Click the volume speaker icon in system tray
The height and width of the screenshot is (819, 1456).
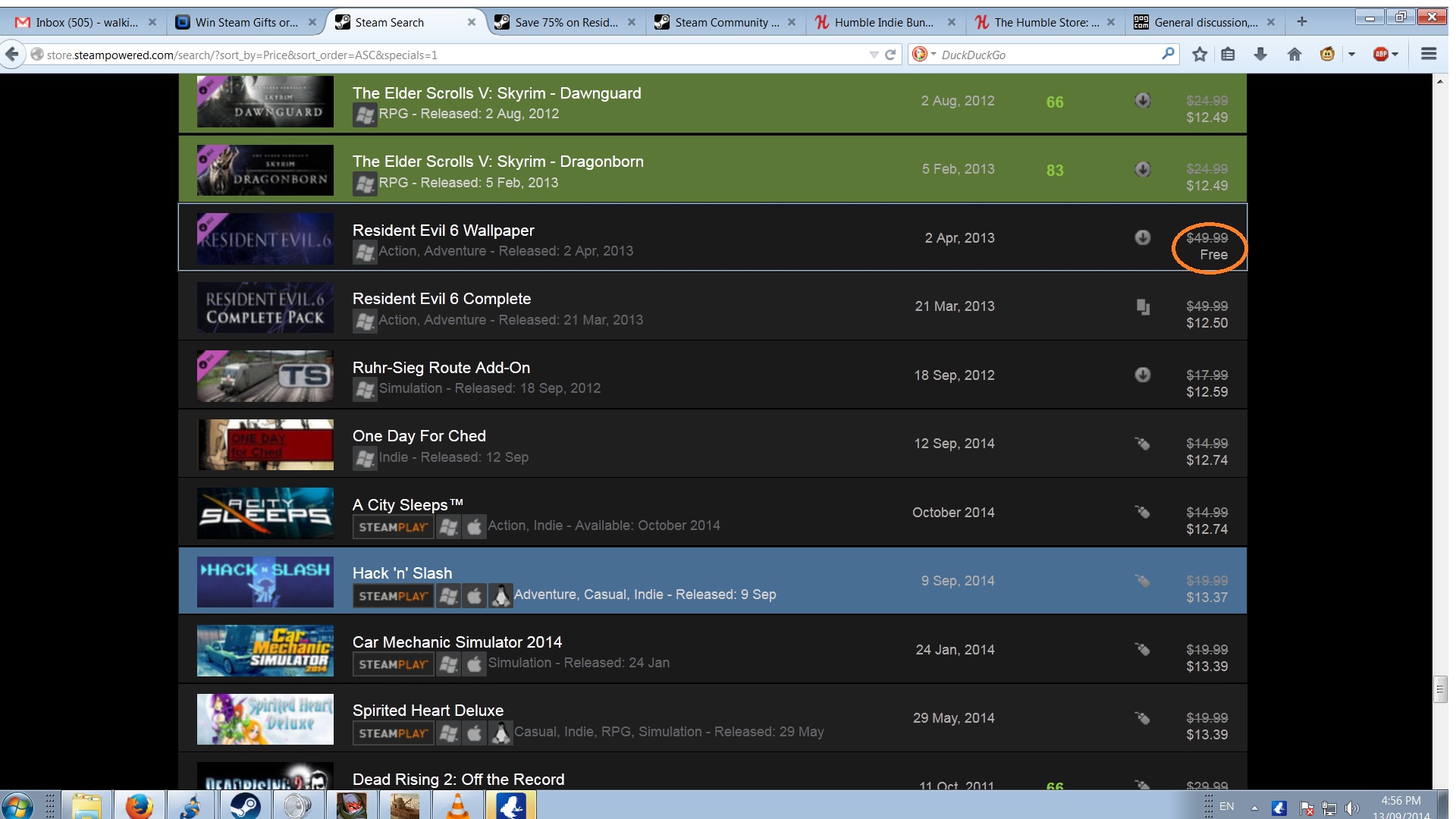coord(1352,808)
